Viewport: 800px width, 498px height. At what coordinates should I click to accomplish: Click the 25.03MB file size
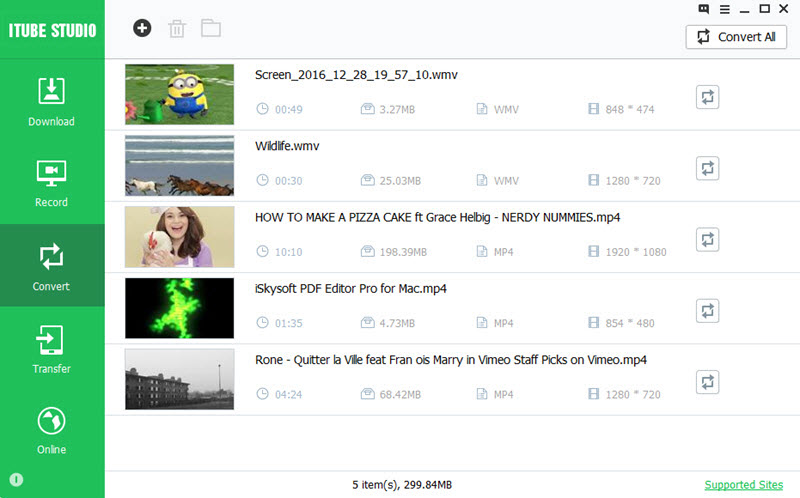[400, 181]
